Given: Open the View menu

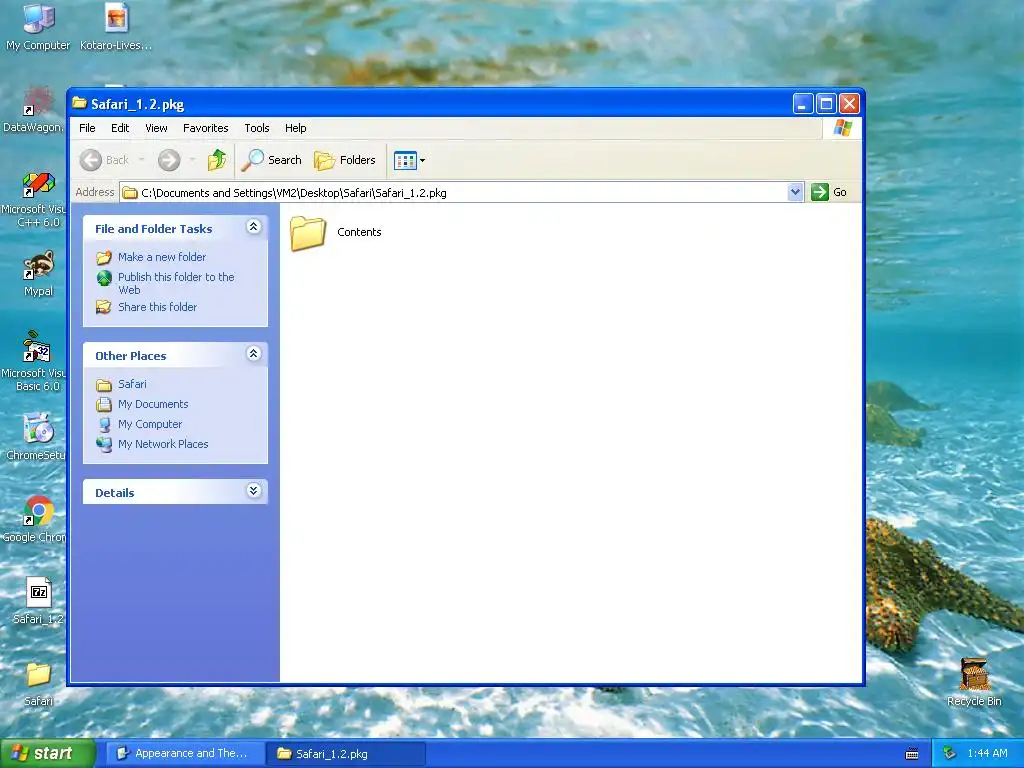Looking at the screenshot, I should coord(156,128).
